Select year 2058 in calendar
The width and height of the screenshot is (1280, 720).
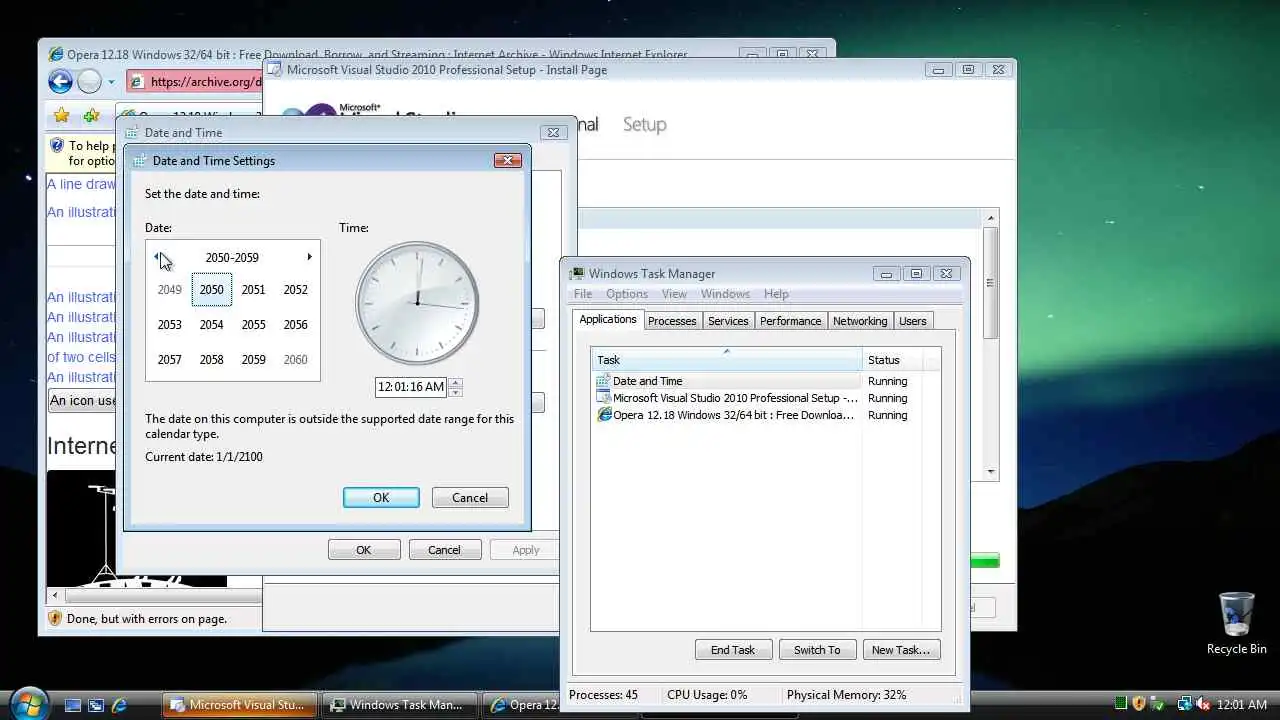click(212, 360)
